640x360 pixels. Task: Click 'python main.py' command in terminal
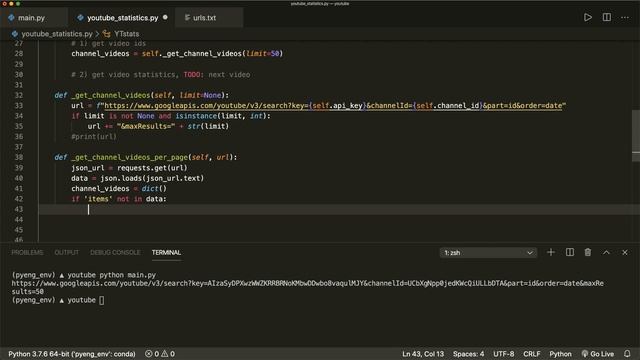pyautogui.click(x=127, y=275)
